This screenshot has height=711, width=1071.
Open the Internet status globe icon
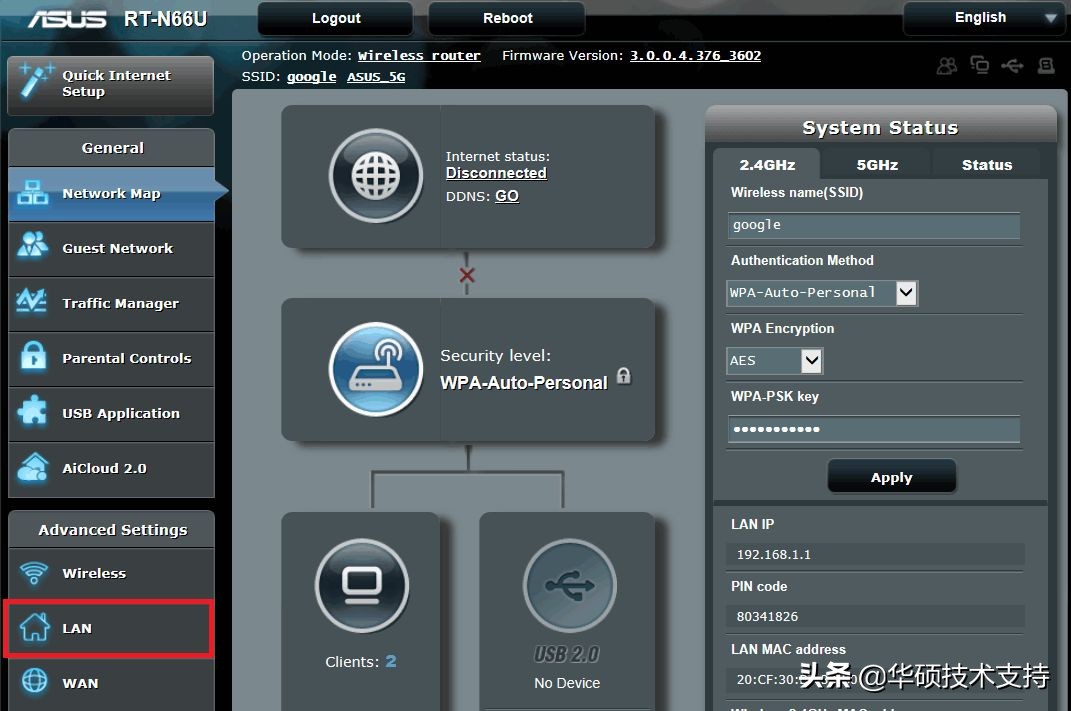pos(376,176)
